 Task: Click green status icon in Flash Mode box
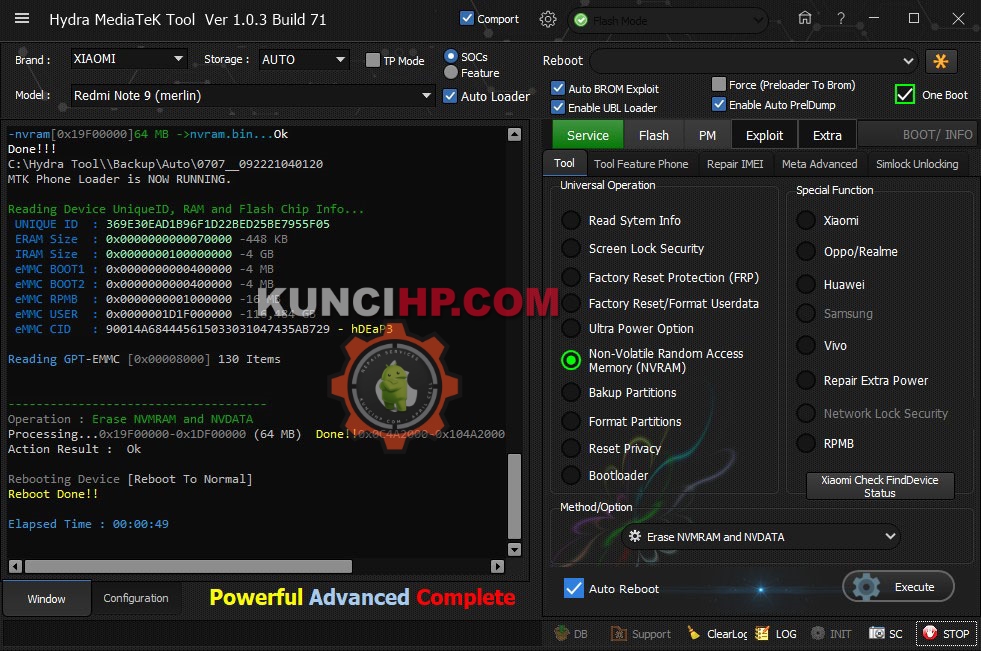[x=581, y=21]
